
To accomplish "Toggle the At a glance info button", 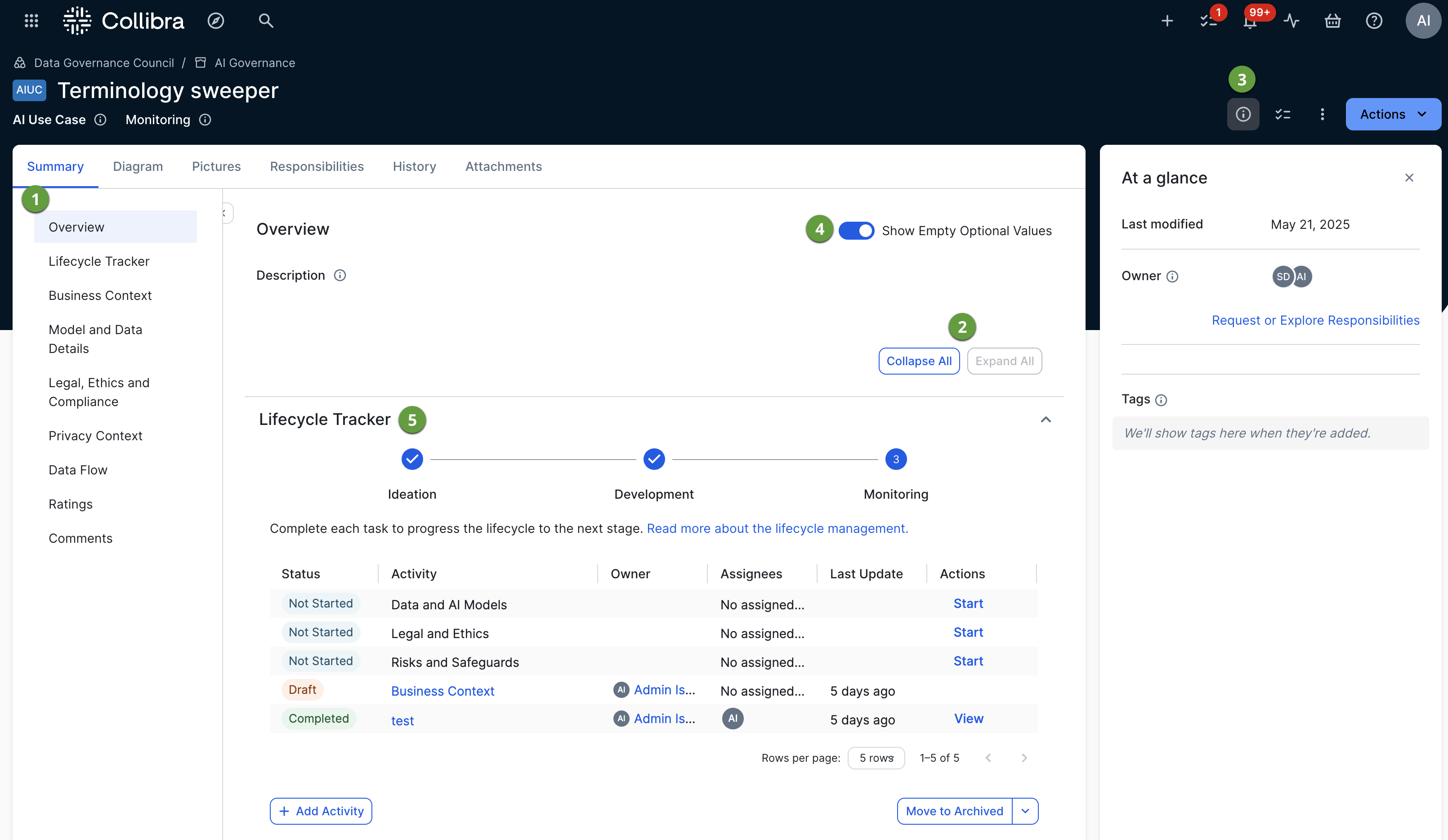I will (x=1243, y=114).
